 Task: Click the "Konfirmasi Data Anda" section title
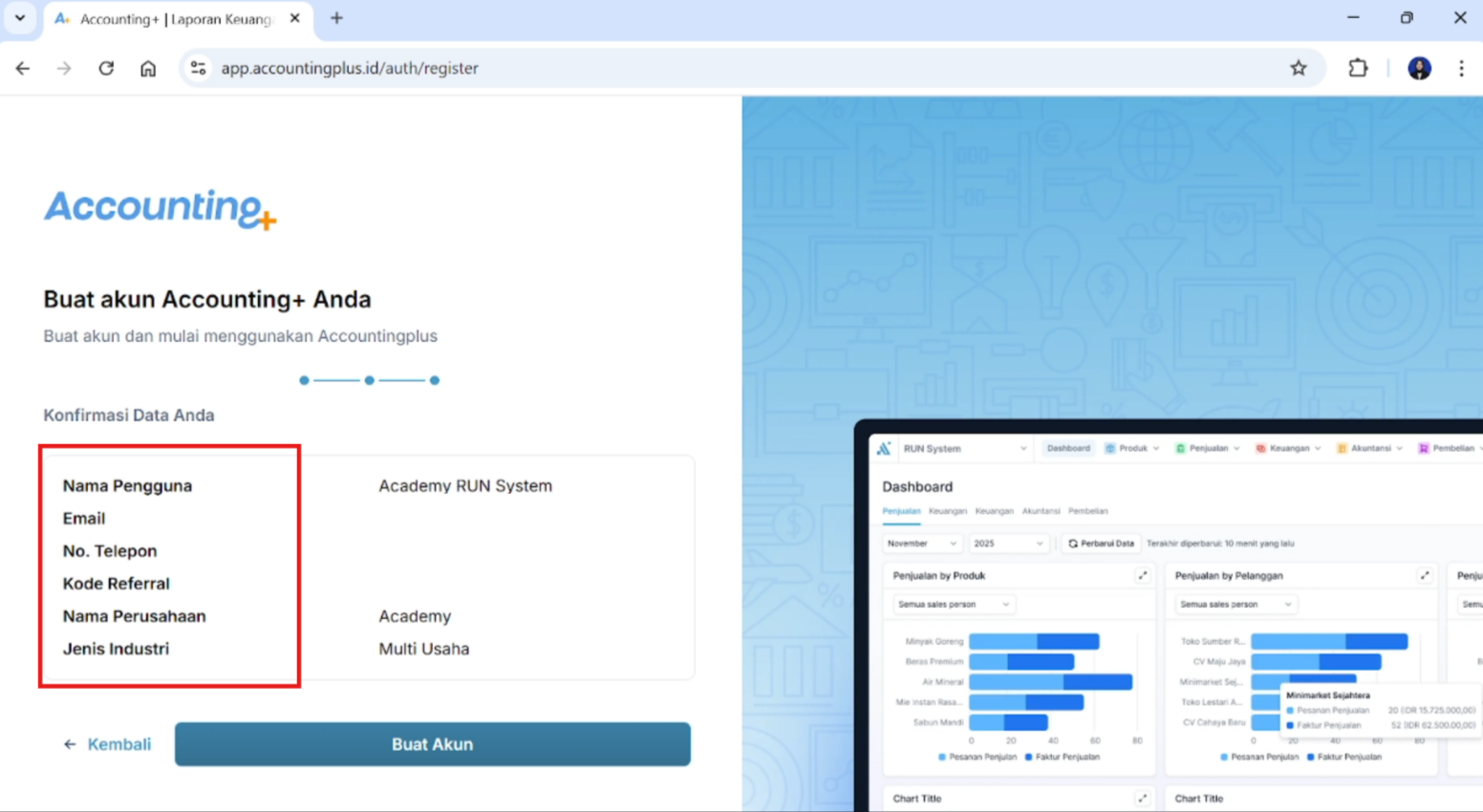click(129, 416)
